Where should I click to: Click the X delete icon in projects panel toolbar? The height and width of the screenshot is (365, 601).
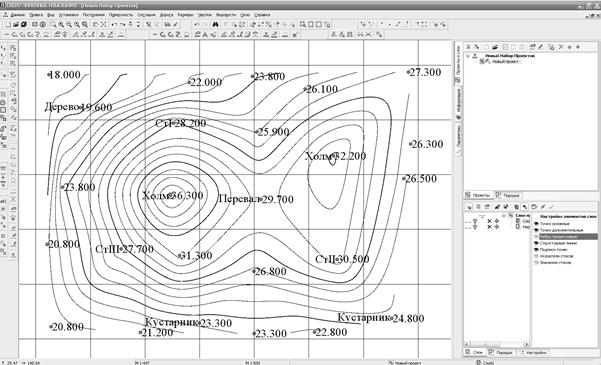[x=561, y=47]
